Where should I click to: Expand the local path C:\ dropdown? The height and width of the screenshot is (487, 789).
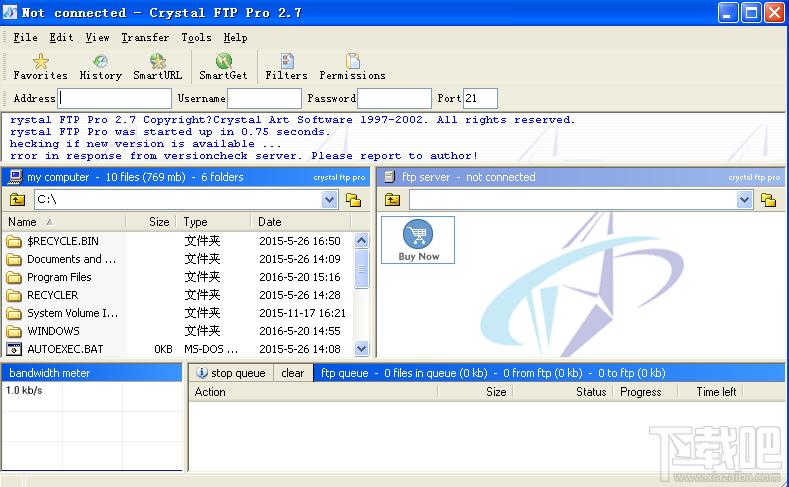[x=330, y=200]
